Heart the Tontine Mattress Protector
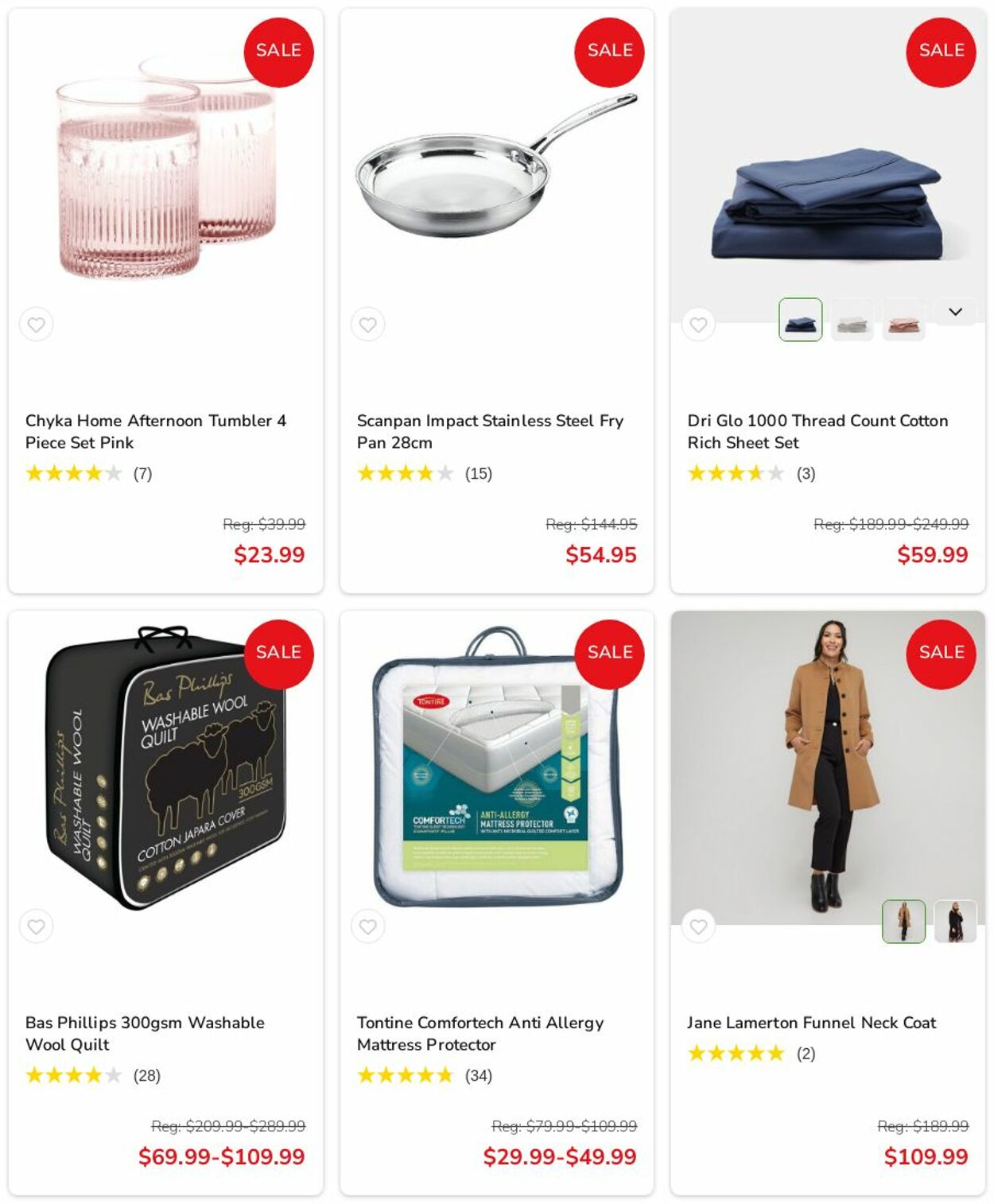Screen dimensions: 994x1204 (x=367, y=926)
